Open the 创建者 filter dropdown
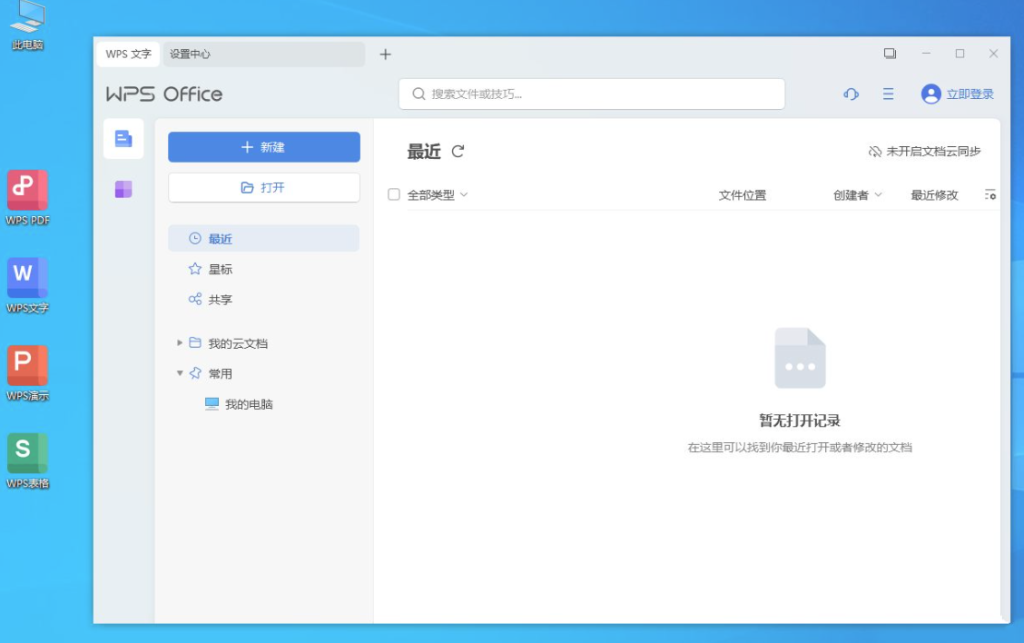This screenshot has height=643, width=1024. point(857,195)
